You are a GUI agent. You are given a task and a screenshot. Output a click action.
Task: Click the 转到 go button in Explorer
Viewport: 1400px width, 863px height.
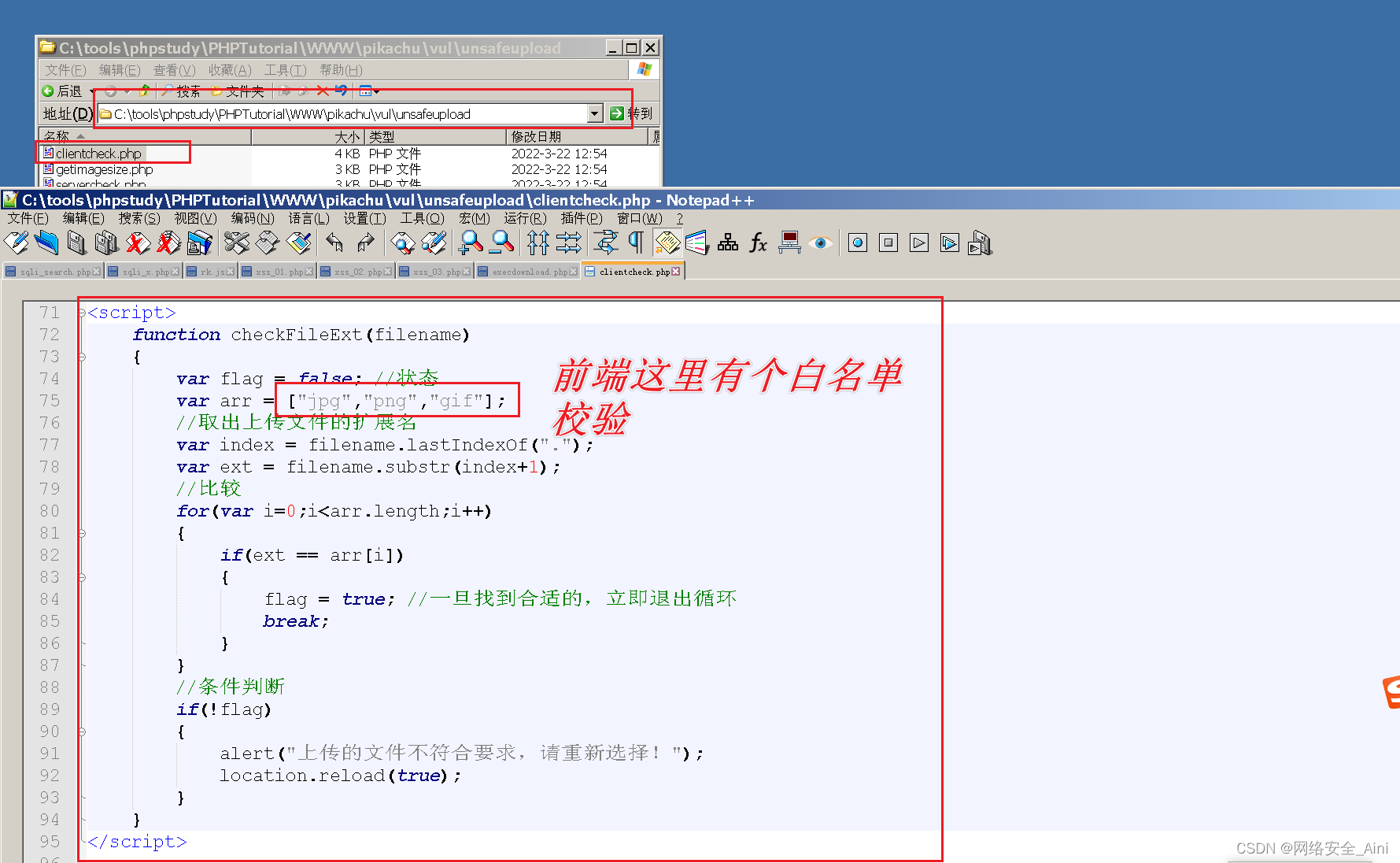(x=632, y=114)
